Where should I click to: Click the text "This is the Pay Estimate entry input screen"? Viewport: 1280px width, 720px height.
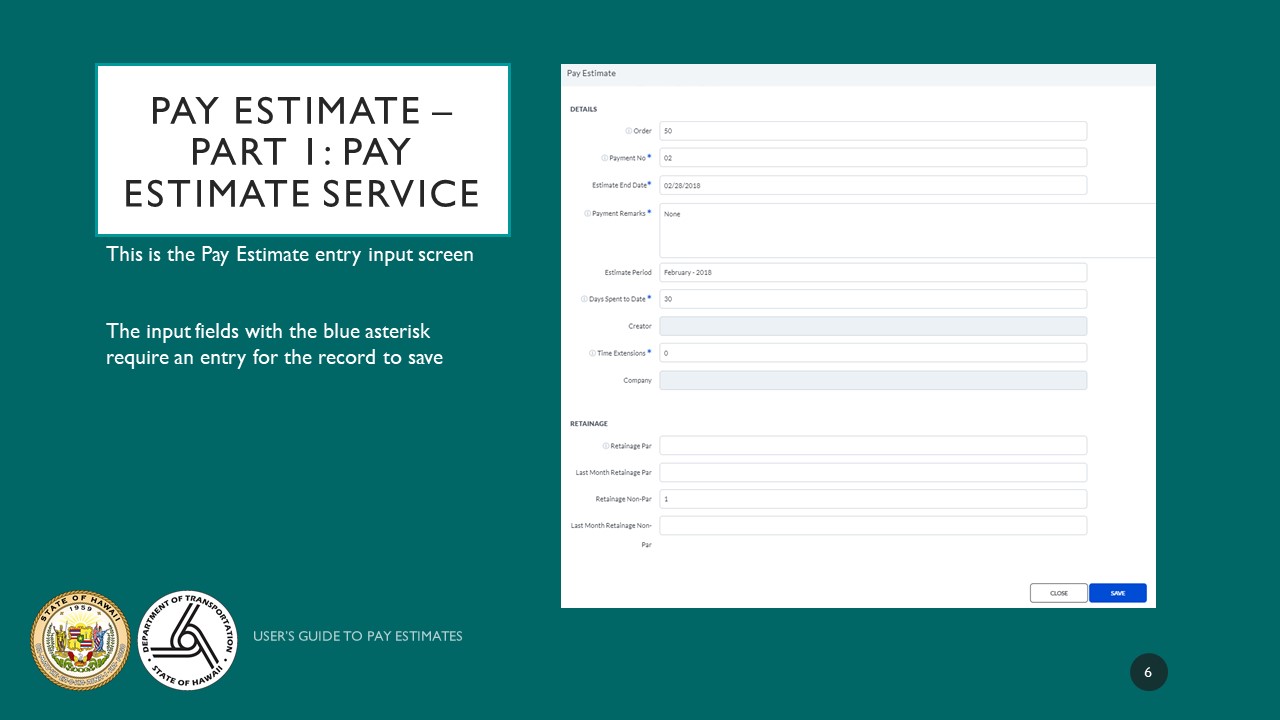tap(290, 255)
